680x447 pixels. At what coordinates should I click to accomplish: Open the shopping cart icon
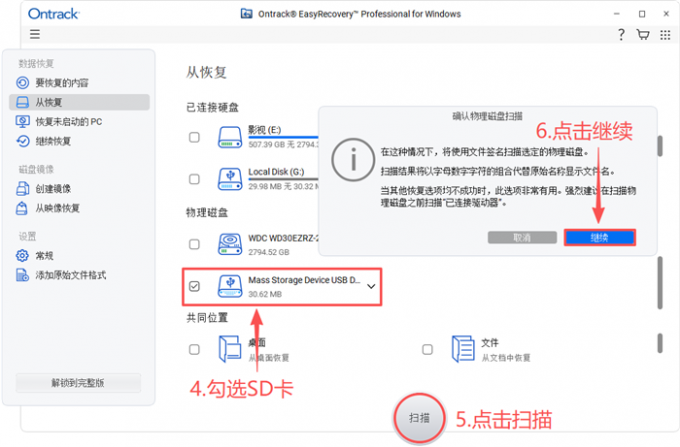click(643, 34)
